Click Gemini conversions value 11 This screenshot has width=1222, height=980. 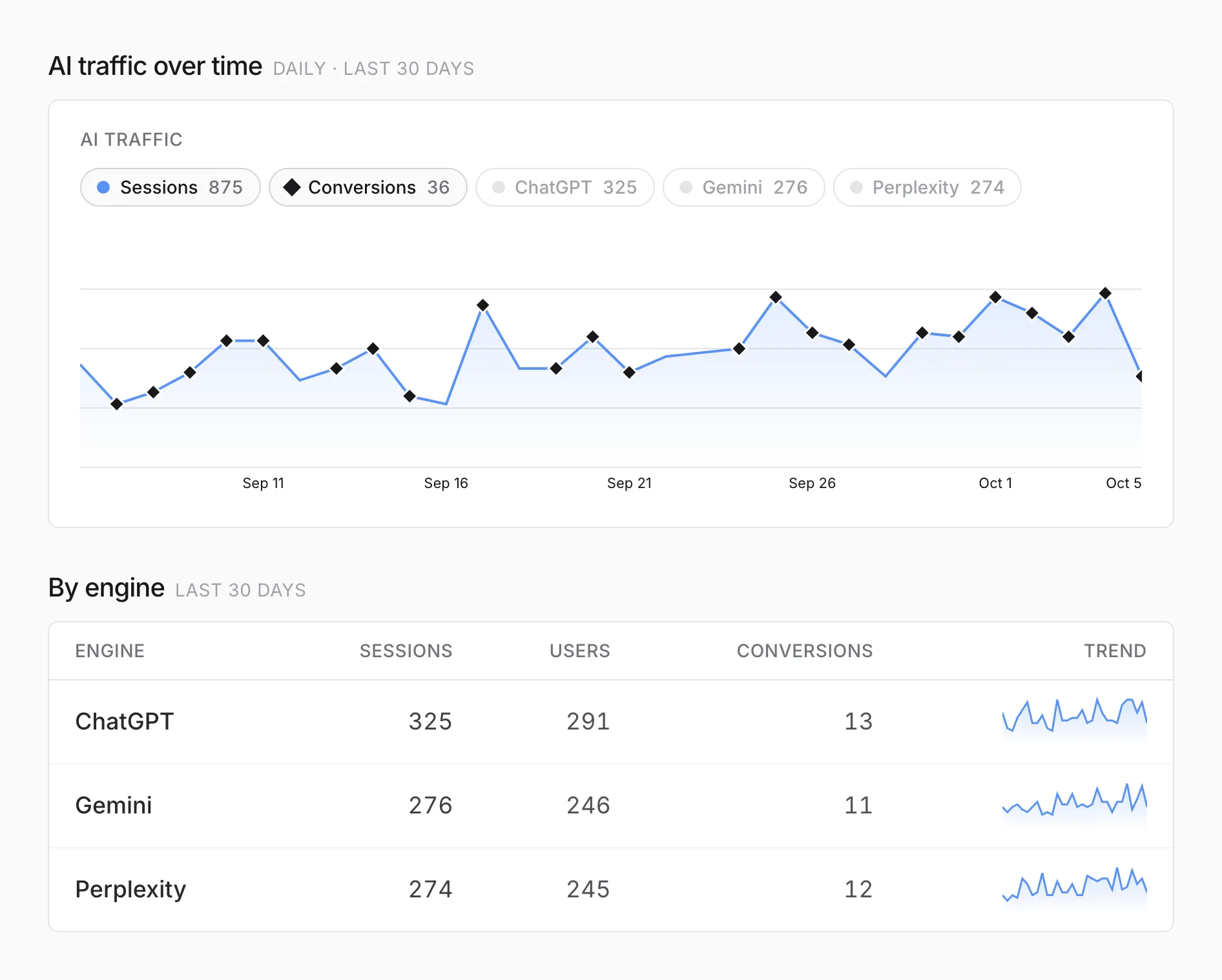858,805
